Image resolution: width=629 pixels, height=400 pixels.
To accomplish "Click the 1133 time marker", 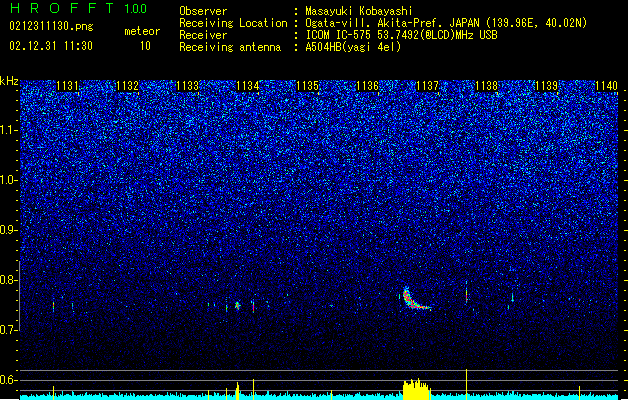I will 187,86.
